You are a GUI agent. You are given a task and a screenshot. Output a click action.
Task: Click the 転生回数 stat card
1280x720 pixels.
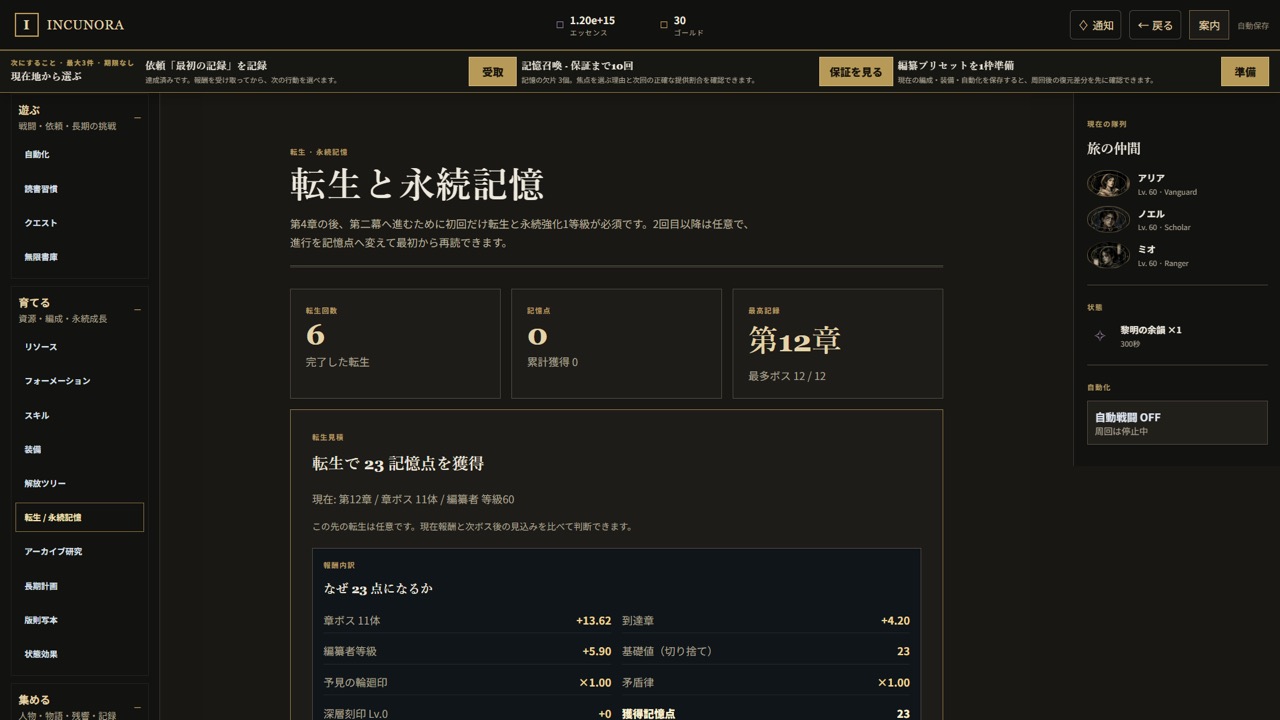coord(395,344)
